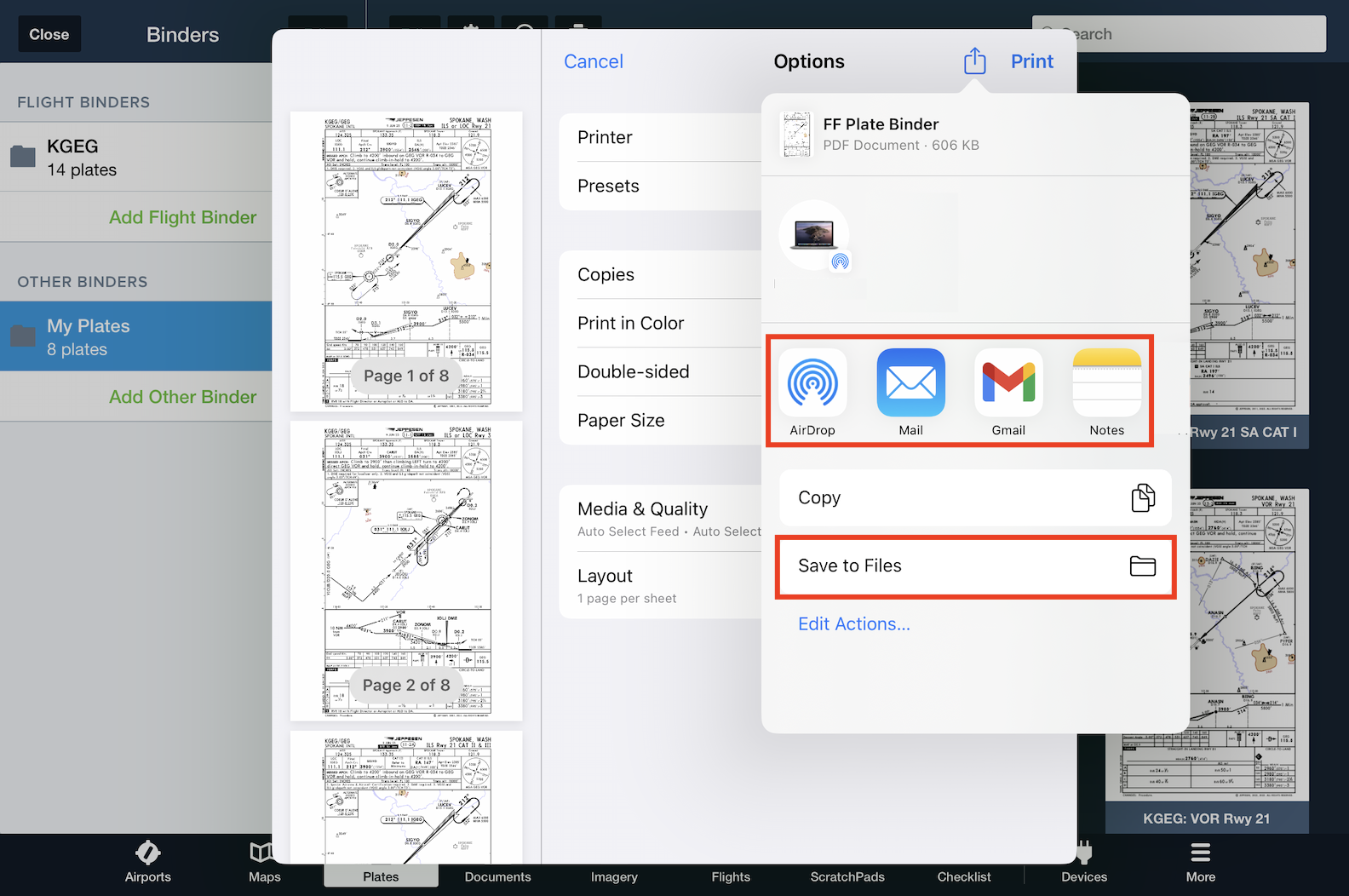Open the Checklist tab
Viewport: 1349px width, 896px height.
(964, 876)
